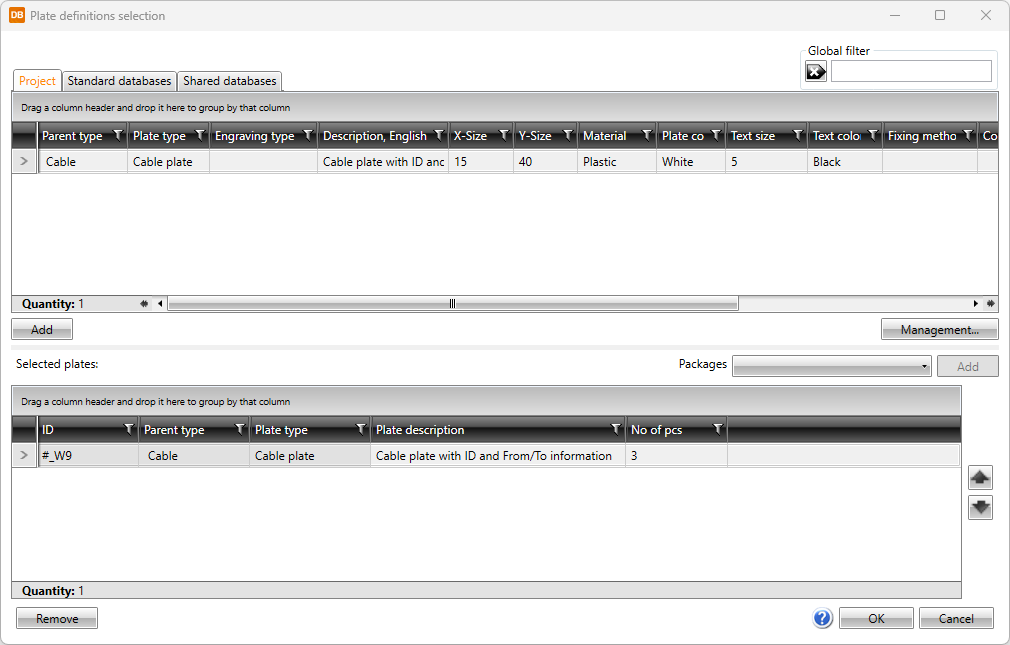Screen dimensions: 1010x645
Task: Switch to Standard databases tab
Action: tap(119, 81)
